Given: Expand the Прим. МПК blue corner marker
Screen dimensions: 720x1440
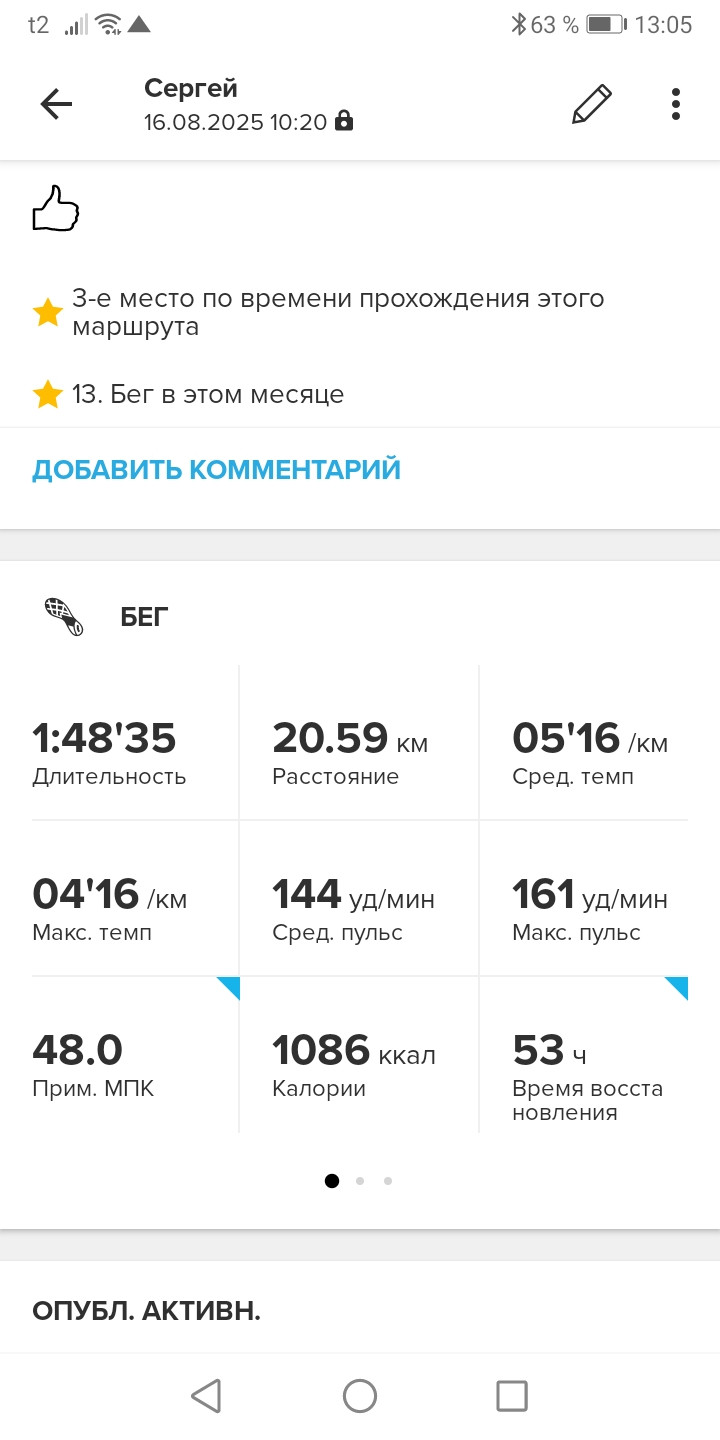Looking at the screenshot, I should 229,988.
